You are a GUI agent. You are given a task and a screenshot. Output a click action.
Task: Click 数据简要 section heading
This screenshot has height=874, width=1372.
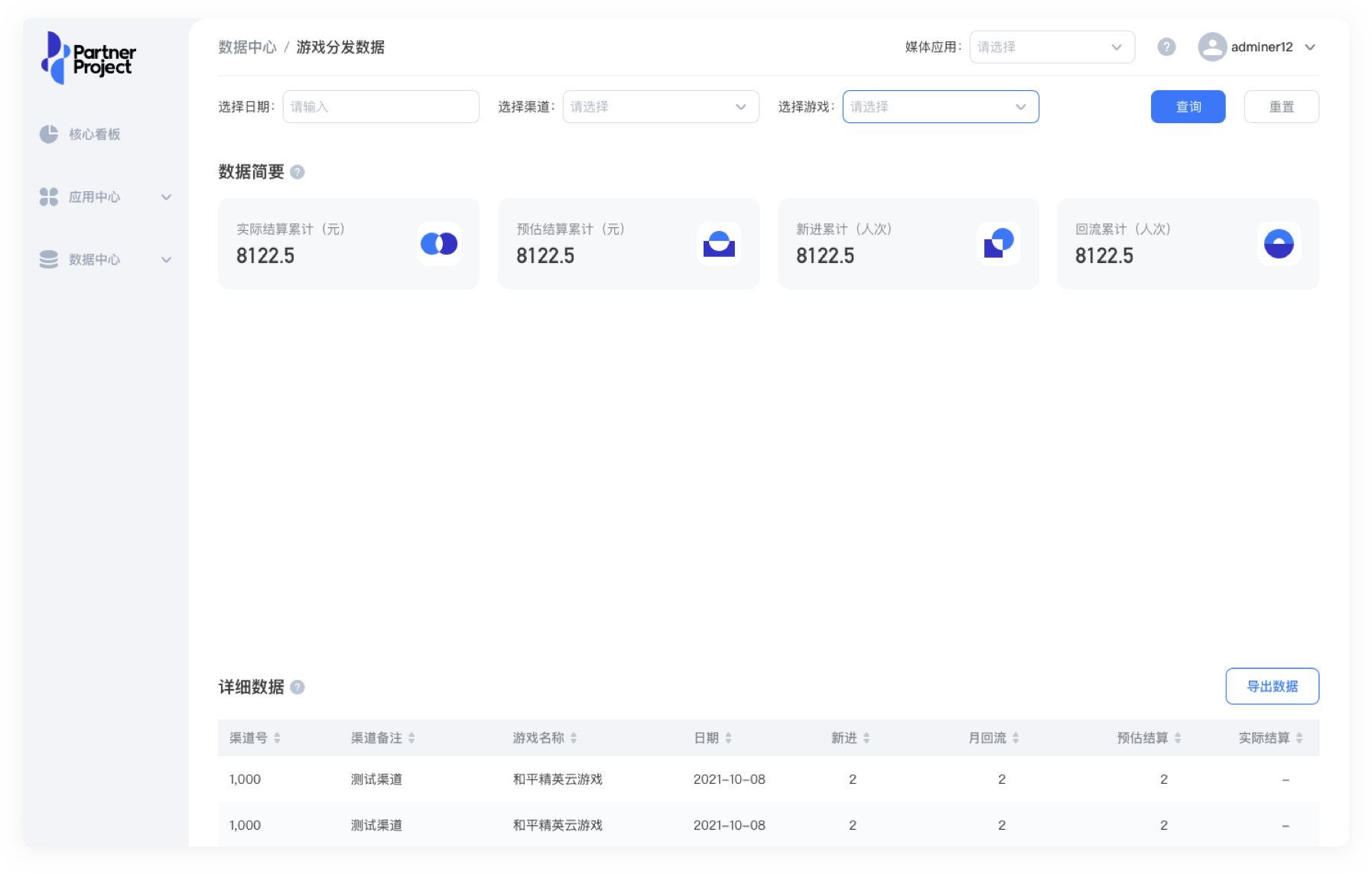(x=251, y=172)
